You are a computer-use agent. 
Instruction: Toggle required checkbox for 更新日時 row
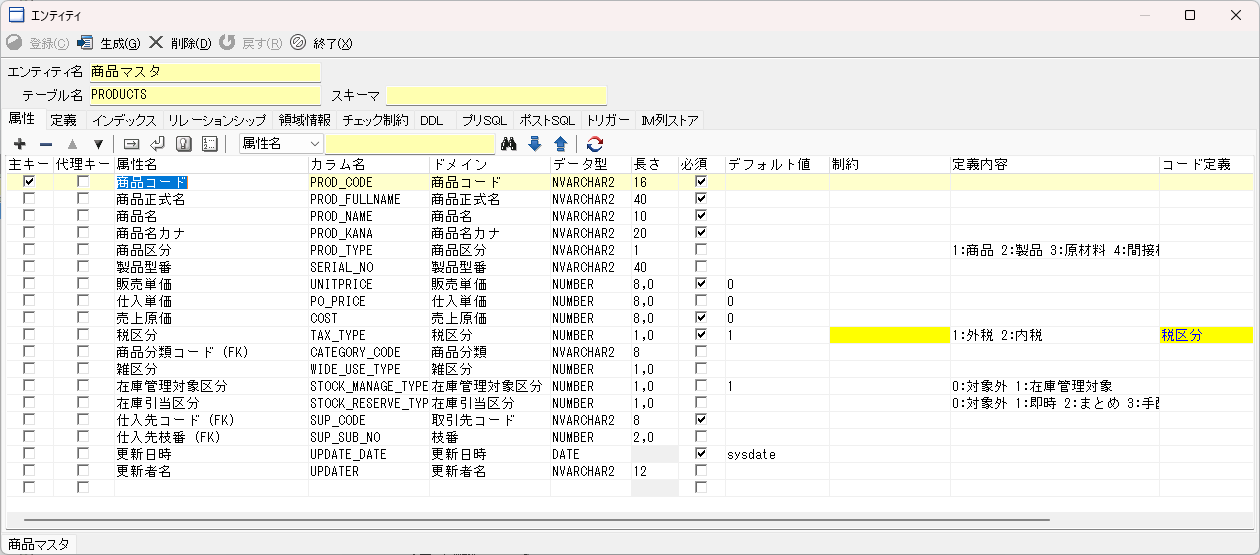pyautogui.click(x=701, y=454)
